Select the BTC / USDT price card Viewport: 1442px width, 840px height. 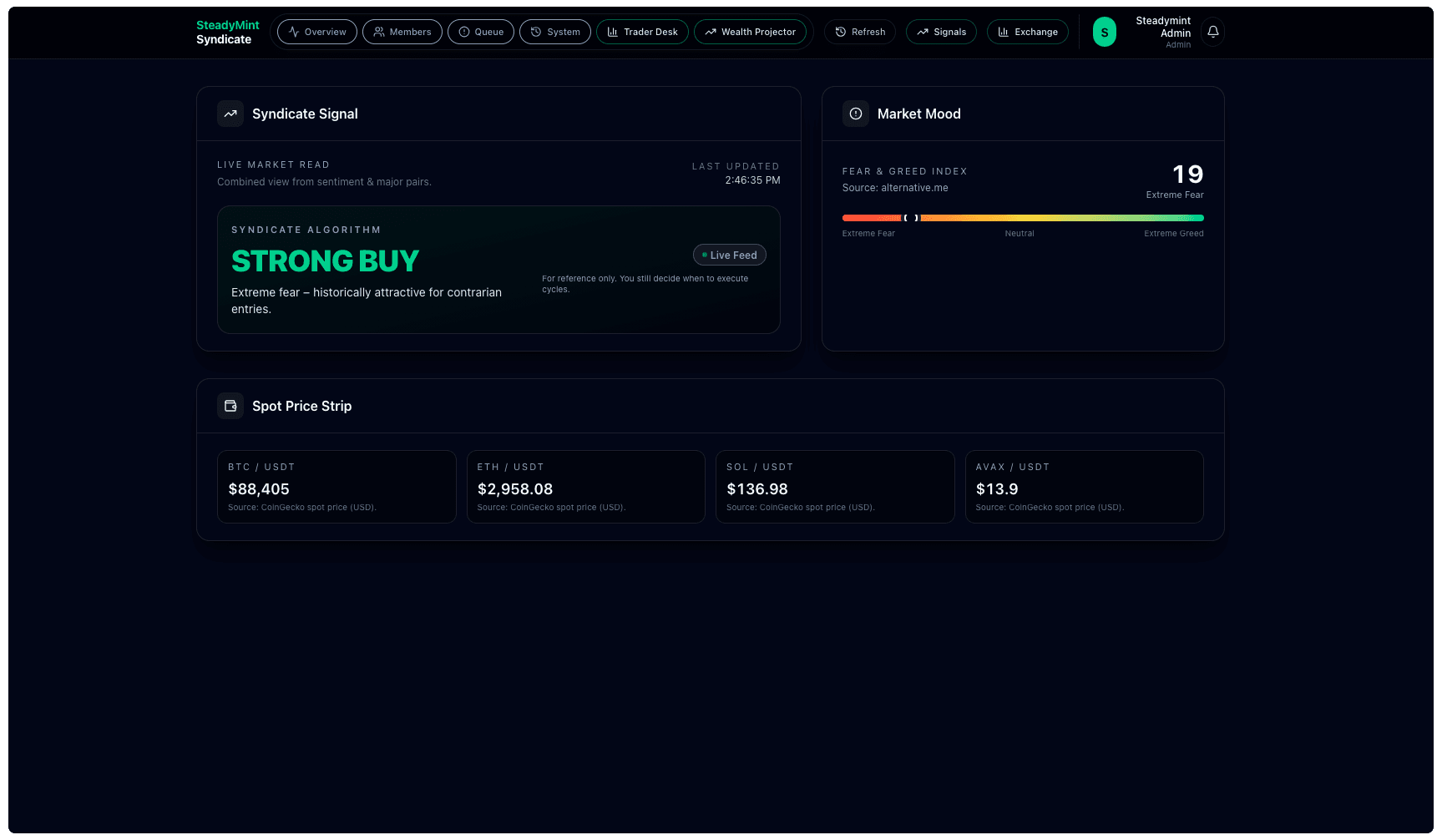tap(336, 486)
